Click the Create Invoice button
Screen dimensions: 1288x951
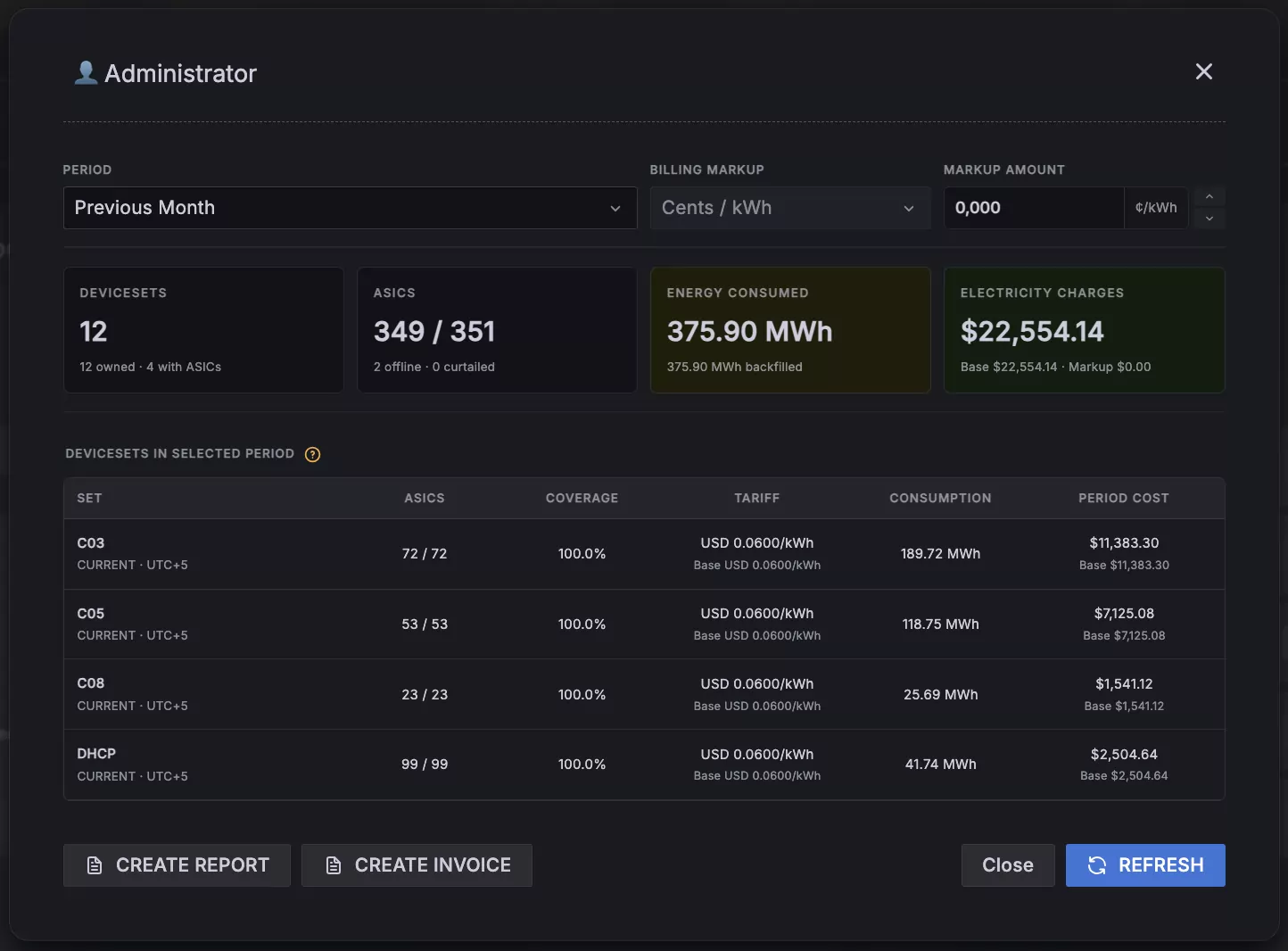pyautogui.click(x=417, y=865)
